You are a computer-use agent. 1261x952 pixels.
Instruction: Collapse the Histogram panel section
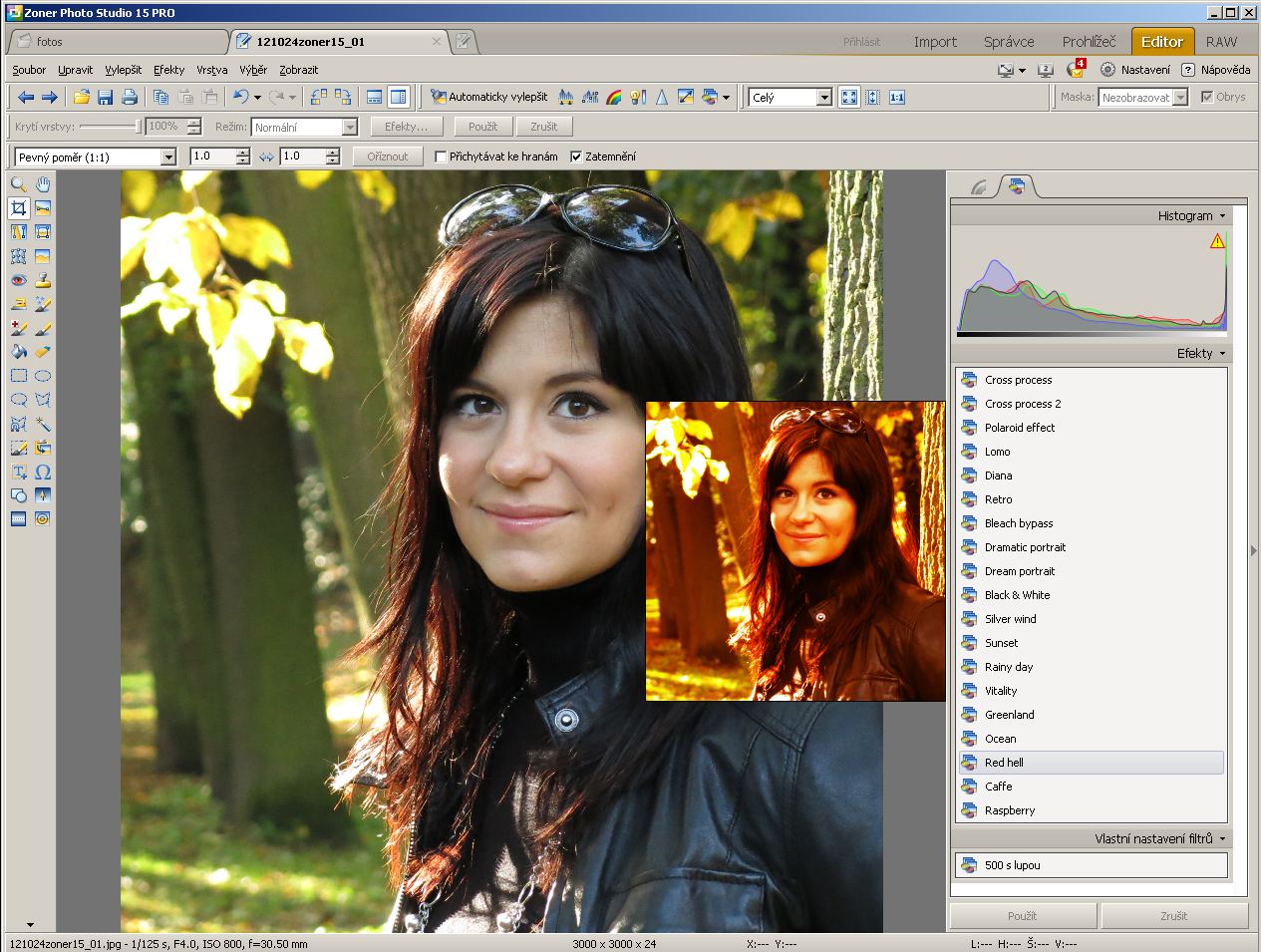click(1222, 215)
